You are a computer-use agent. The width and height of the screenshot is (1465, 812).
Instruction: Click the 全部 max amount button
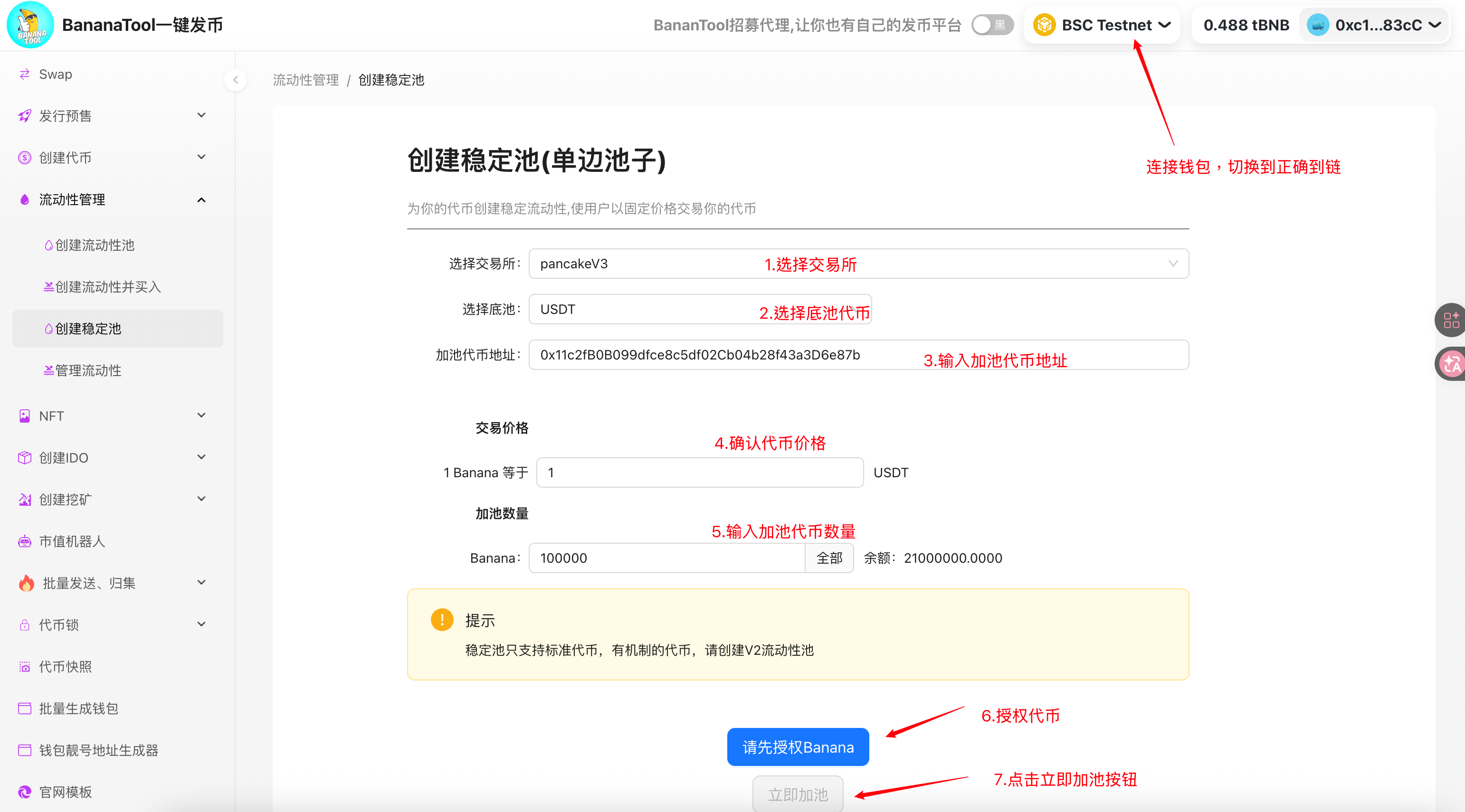828,558
